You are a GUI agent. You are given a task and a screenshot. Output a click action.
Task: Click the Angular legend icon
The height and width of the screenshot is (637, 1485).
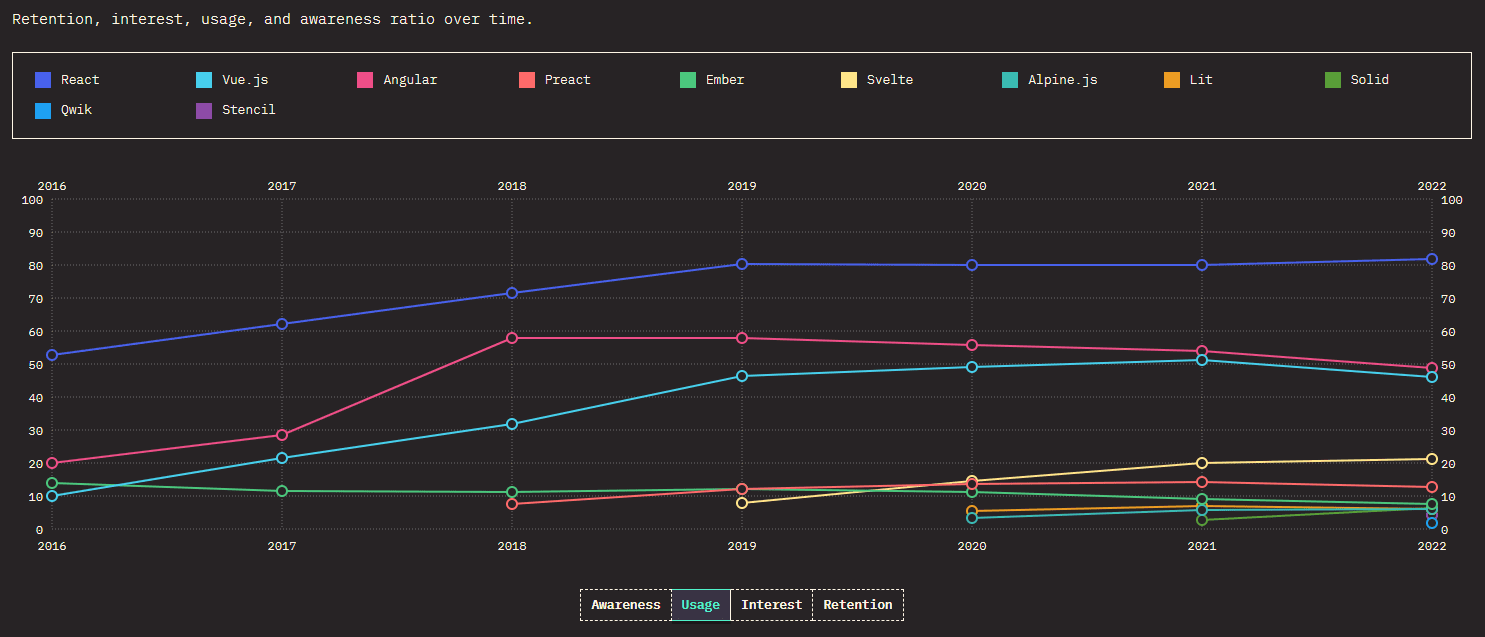pos(363,79)
